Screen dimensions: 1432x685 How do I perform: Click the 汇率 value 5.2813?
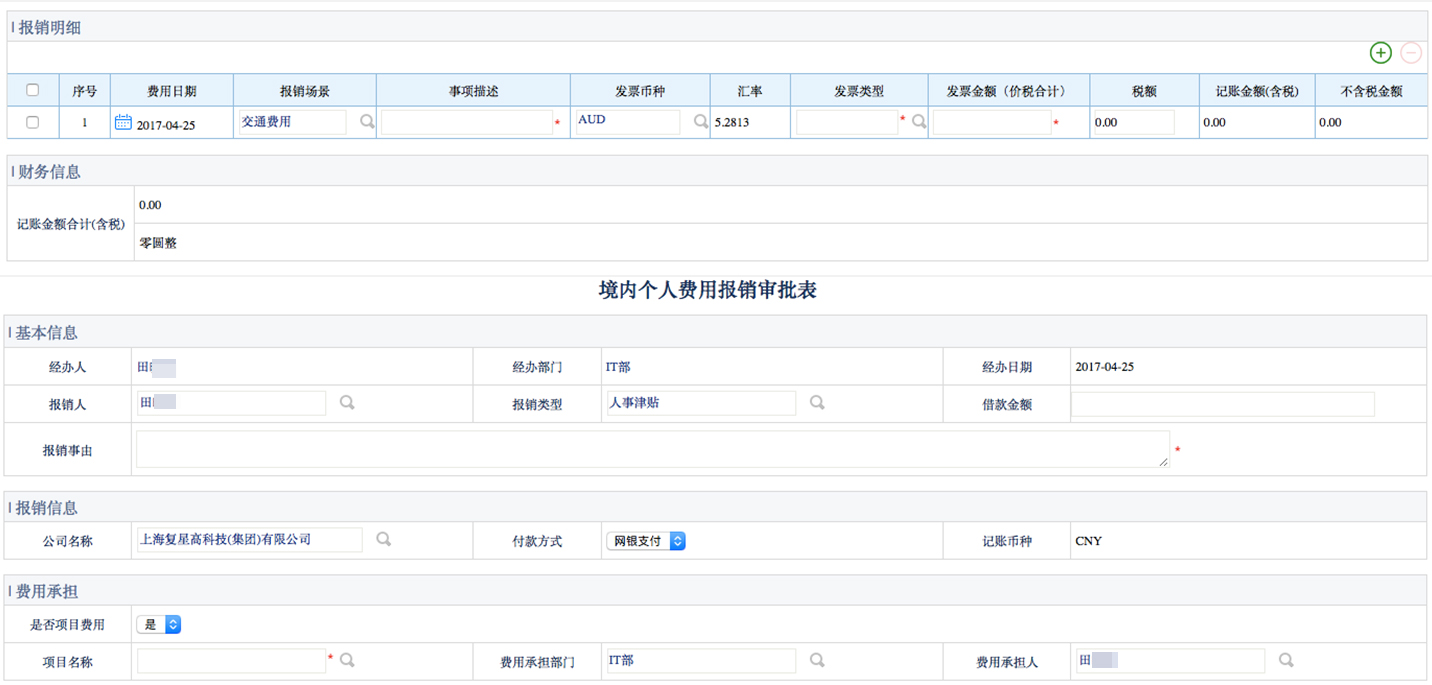point(732,123)
